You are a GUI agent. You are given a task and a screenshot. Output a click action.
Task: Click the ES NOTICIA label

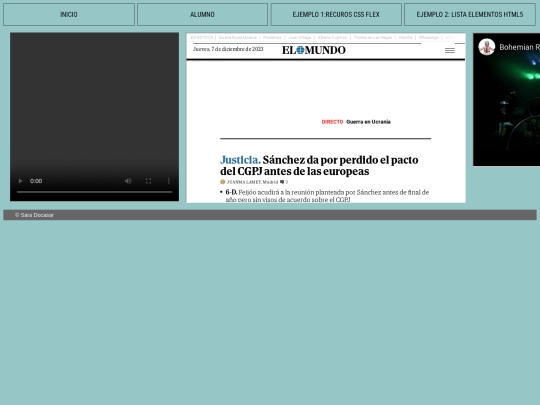pyautogui.click(x=202, y=37)
